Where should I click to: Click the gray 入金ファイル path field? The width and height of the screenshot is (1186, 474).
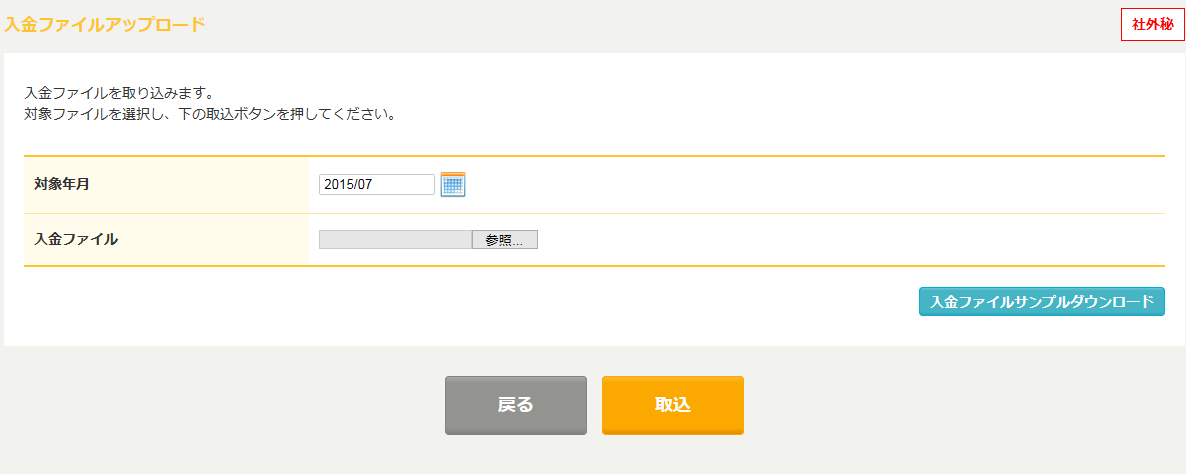[396, 240]
